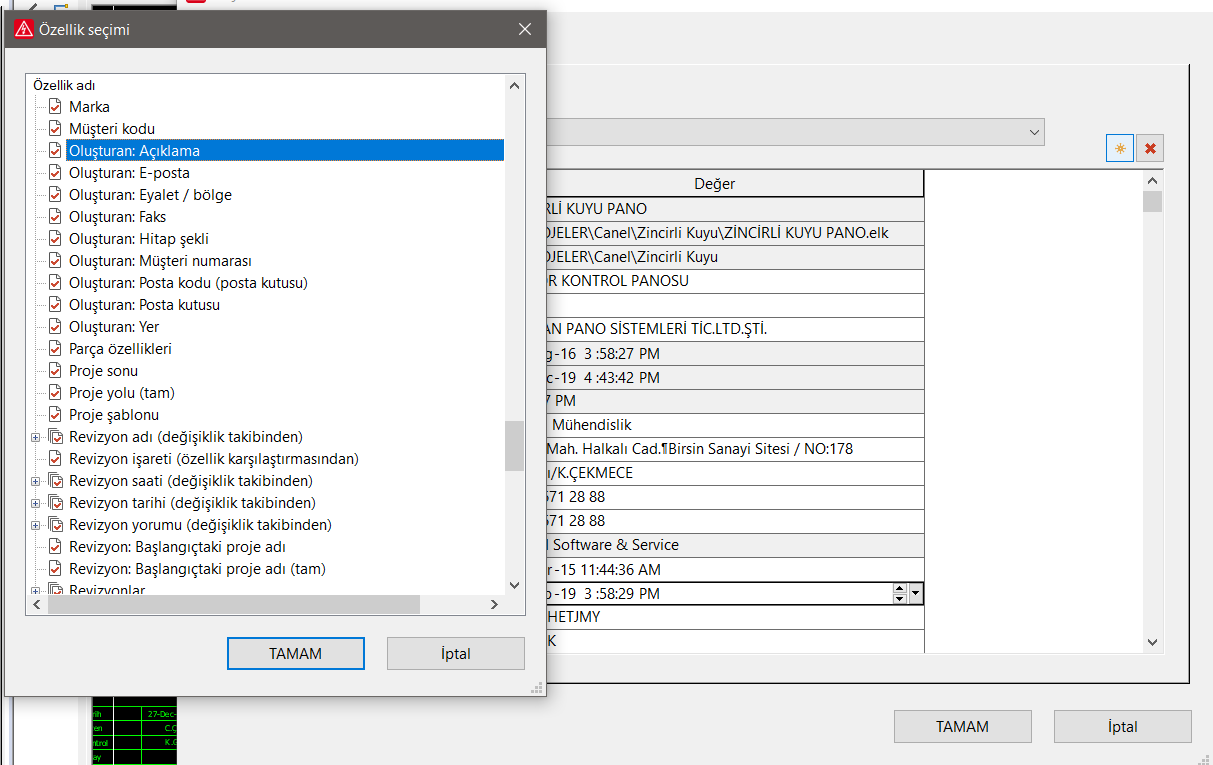Image resolution: width=1213 pixels, height=765 pixels.
Task: Click the stacked icon of Revizyon adı
Action: pyautogui.click(x=56, y=436)
